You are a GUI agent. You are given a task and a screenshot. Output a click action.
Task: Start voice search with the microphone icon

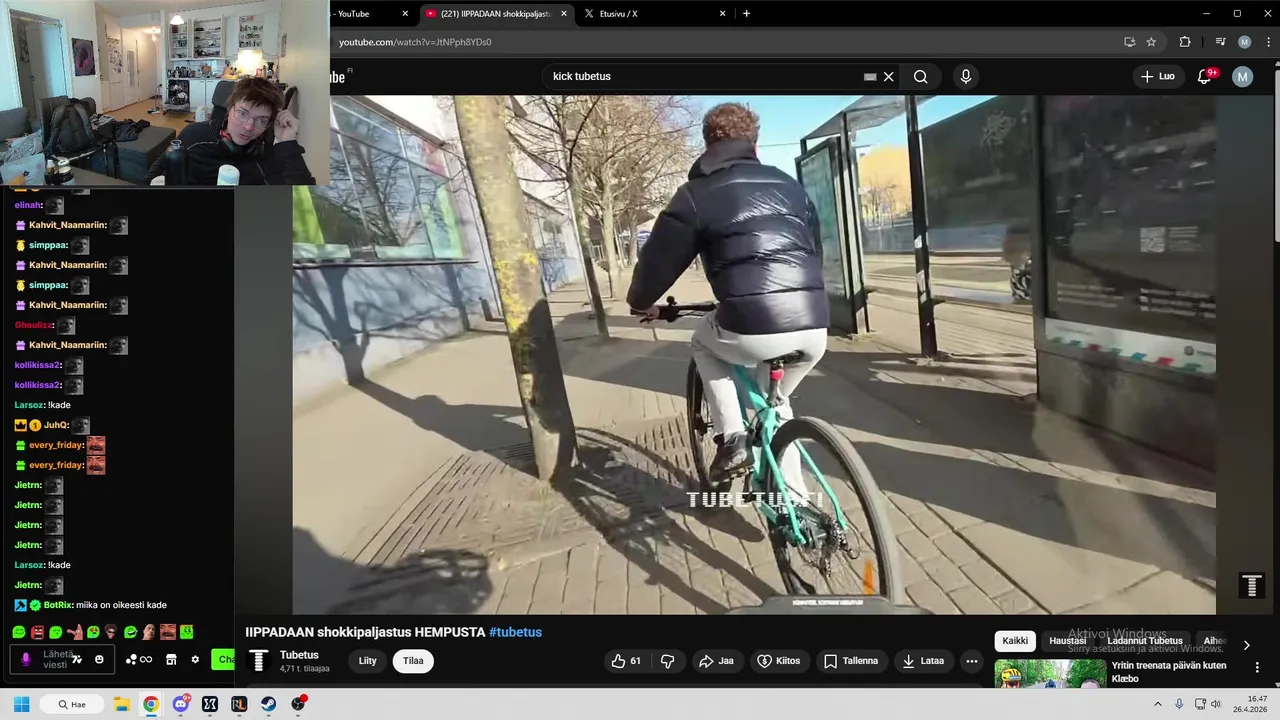(x=965, y=77)
